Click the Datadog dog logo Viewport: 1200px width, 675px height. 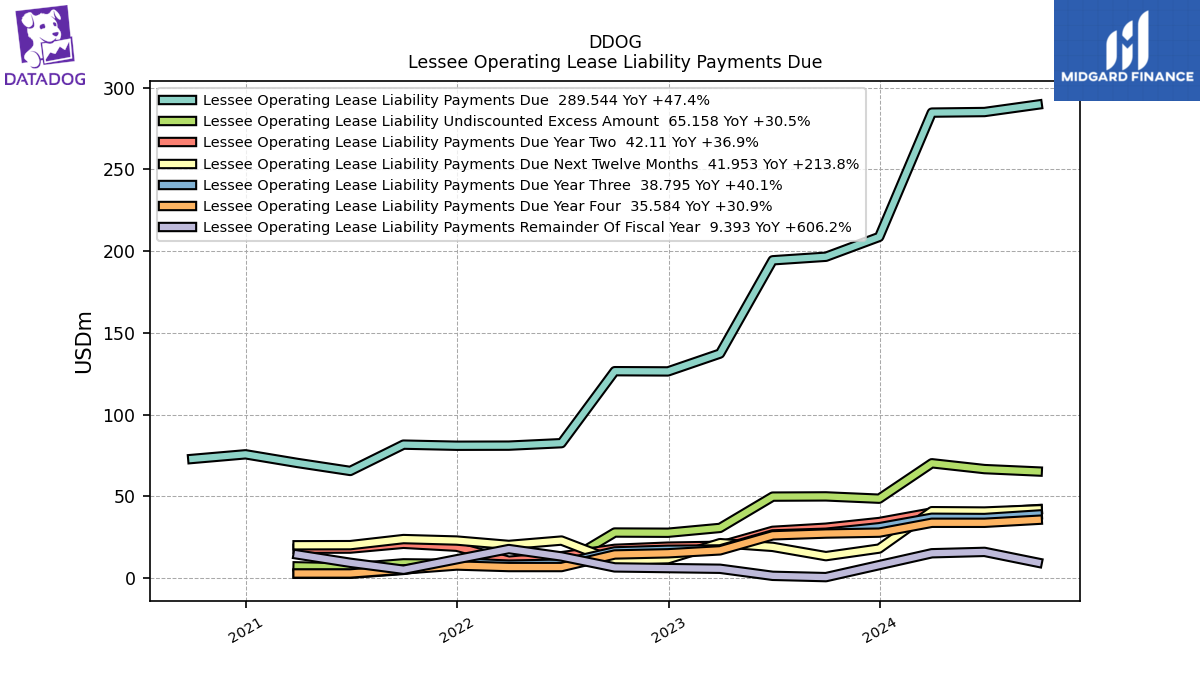click(45, 46)
